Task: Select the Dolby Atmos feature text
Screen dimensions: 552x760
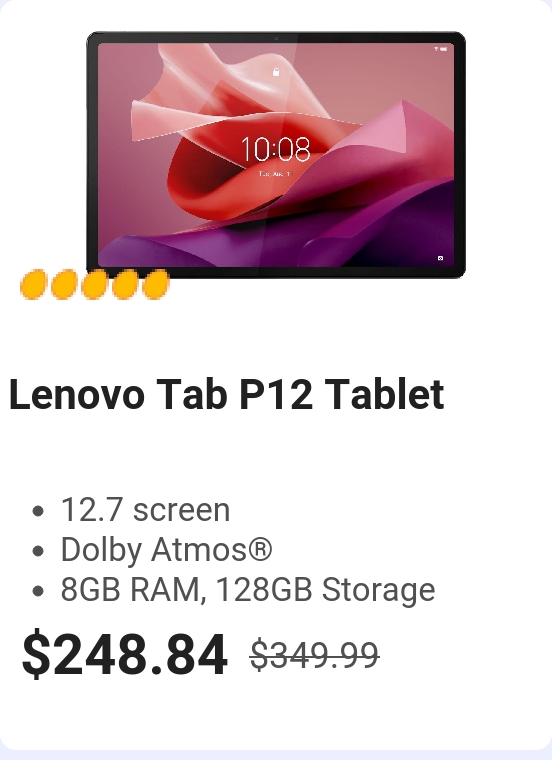Action: (x=166, y=550)
